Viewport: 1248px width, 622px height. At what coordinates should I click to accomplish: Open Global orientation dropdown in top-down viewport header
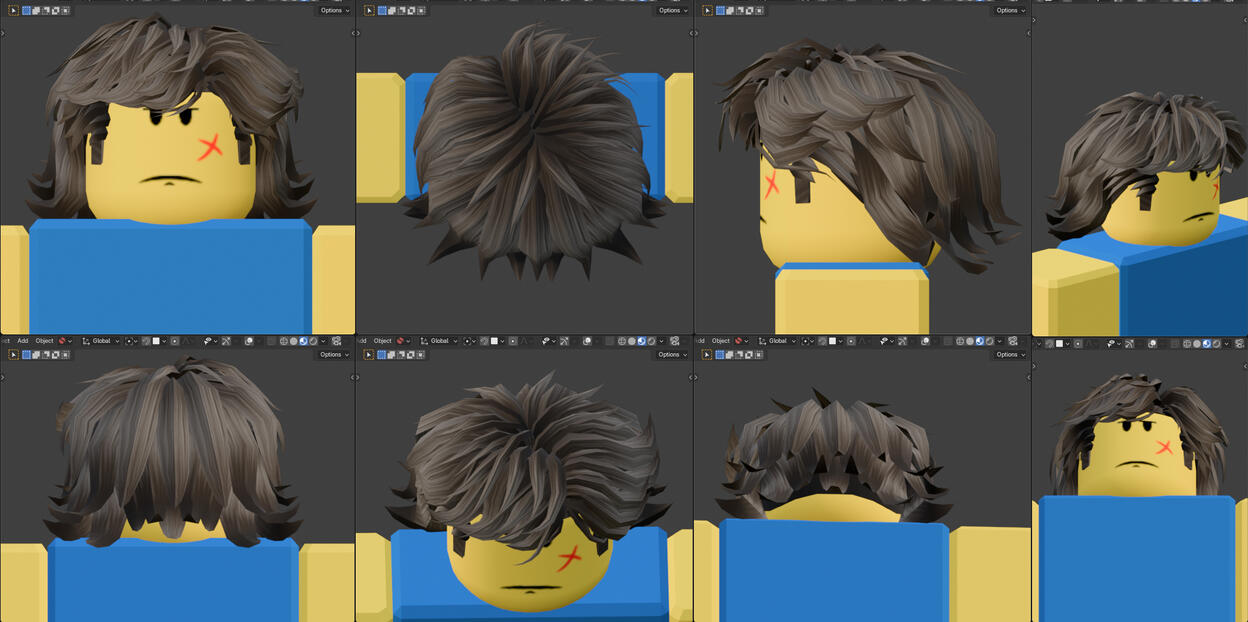(x=439, y=341)
